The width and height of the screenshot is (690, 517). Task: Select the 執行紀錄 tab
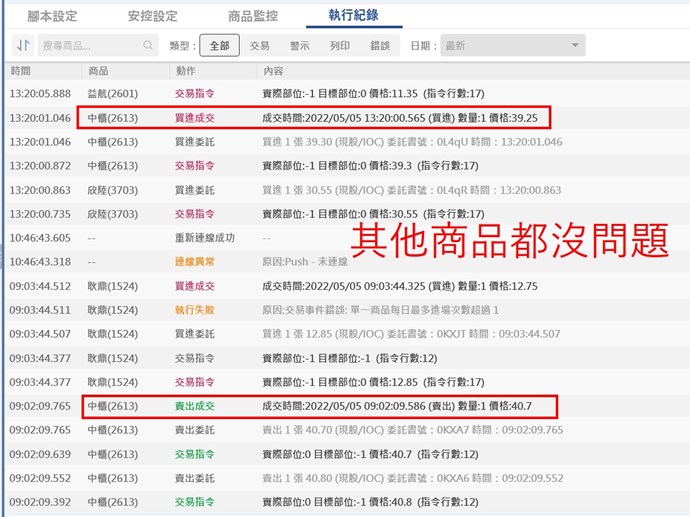click(x=353, y=16)
